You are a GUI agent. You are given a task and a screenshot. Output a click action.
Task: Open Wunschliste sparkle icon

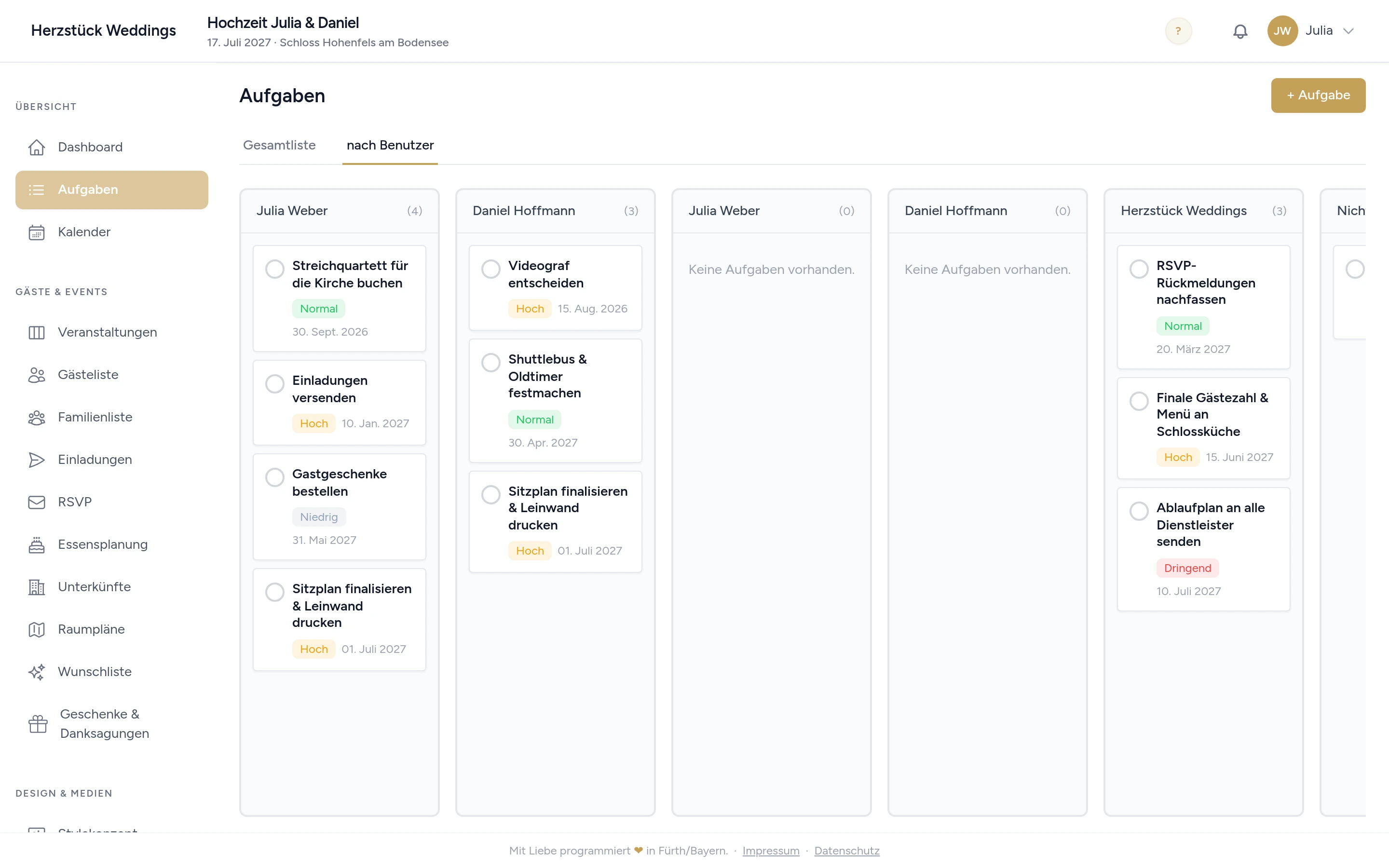(x=37, y=672)
